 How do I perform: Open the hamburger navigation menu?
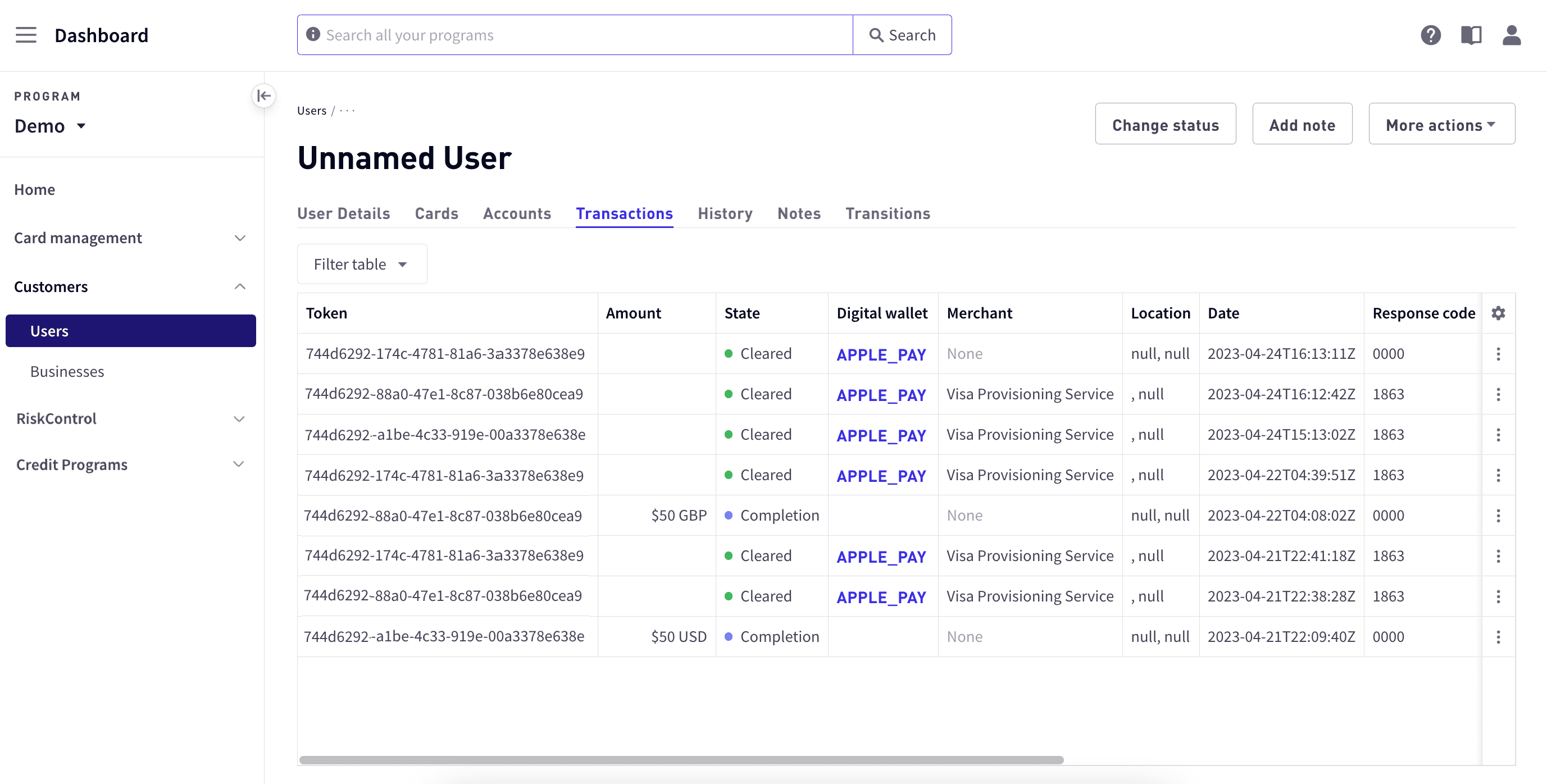[26, 35]
